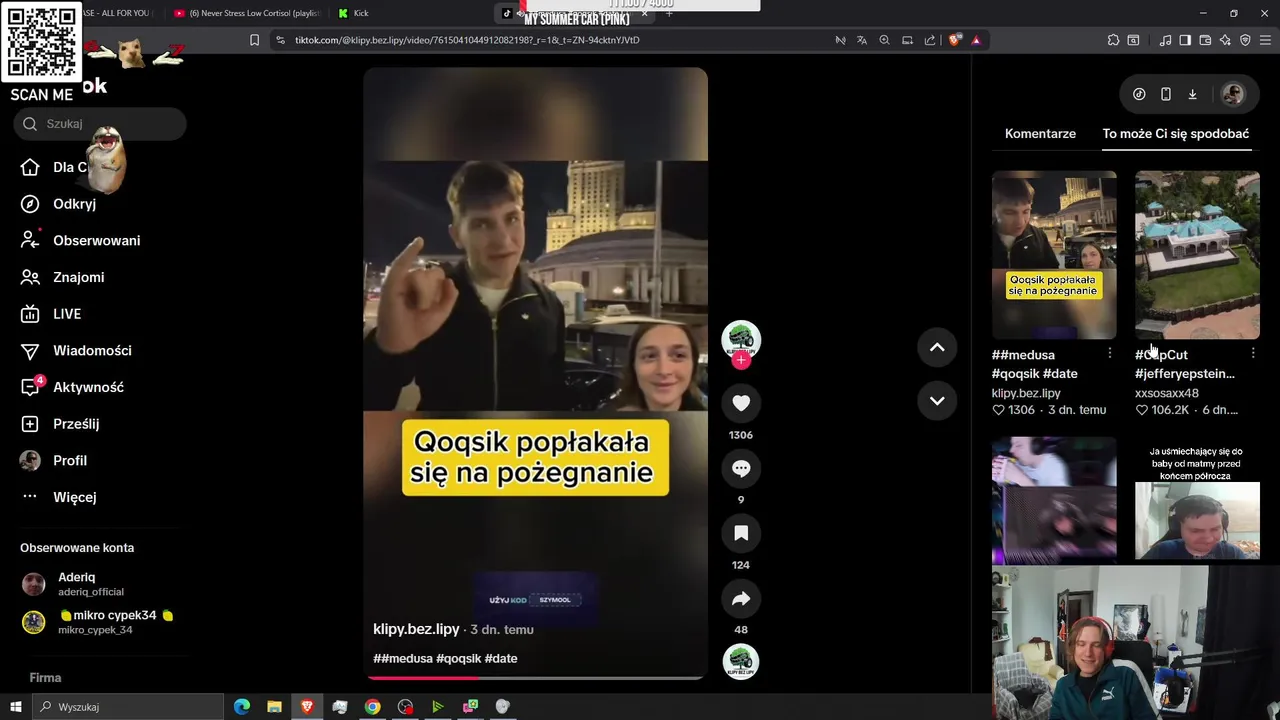
Task: Click the Brave Rewards triangle icon
Action: [976, 40]
